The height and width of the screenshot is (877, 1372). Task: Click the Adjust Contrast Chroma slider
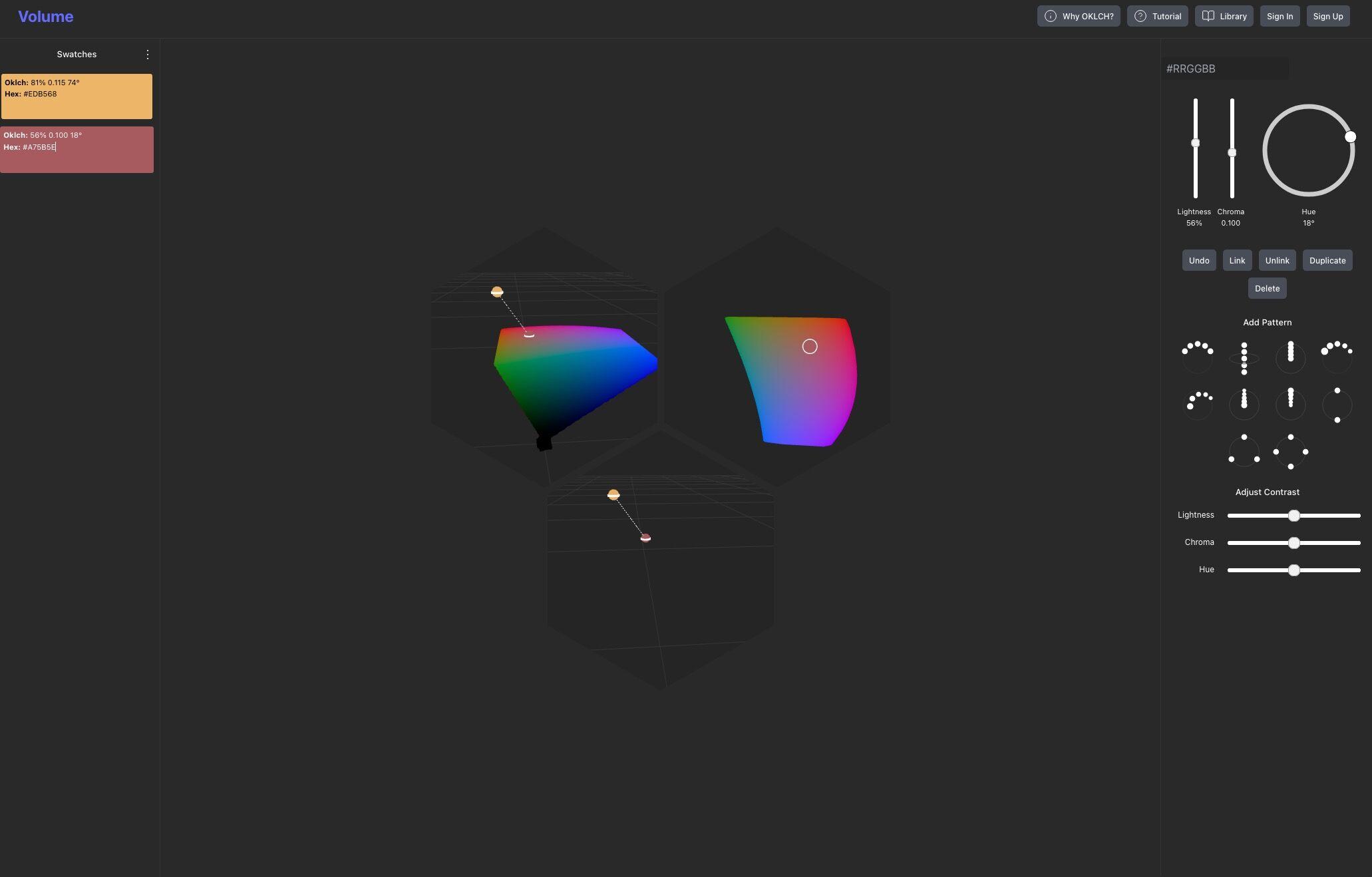point(1293,543)
